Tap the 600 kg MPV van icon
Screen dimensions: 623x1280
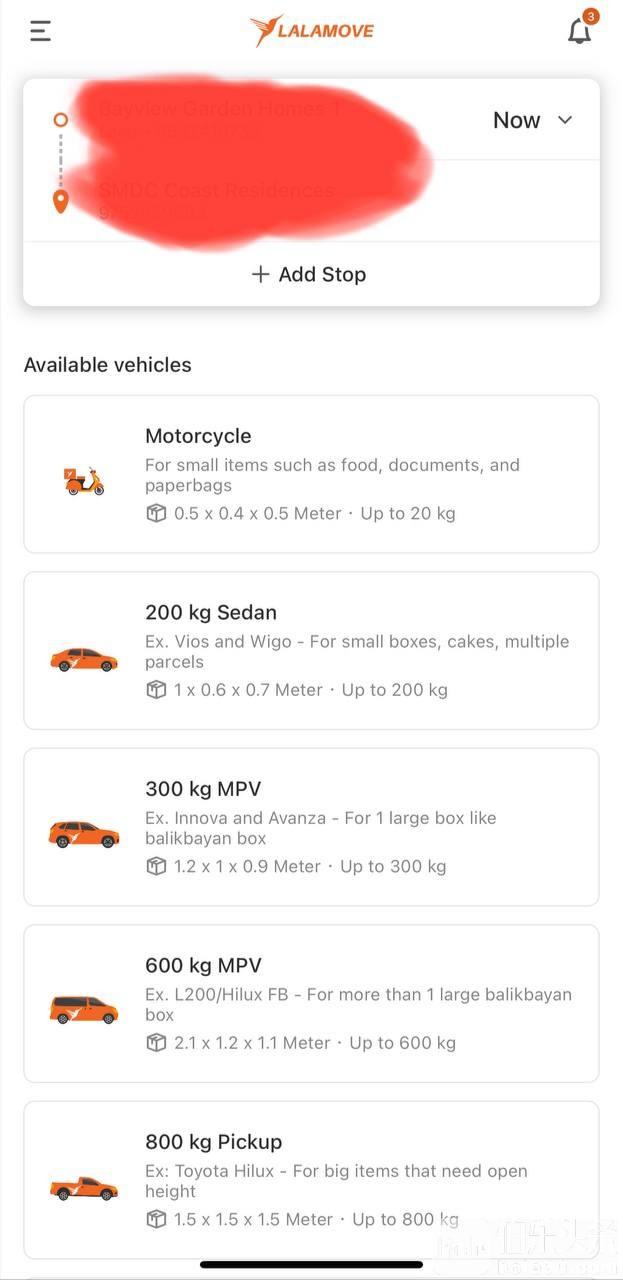click(x=84, y=1010)
